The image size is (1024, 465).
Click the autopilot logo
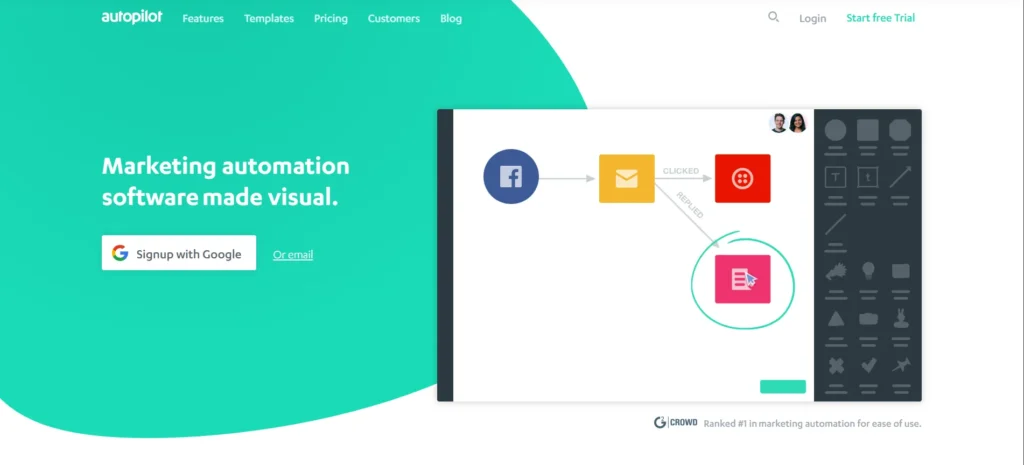click(x=132, y=17)
